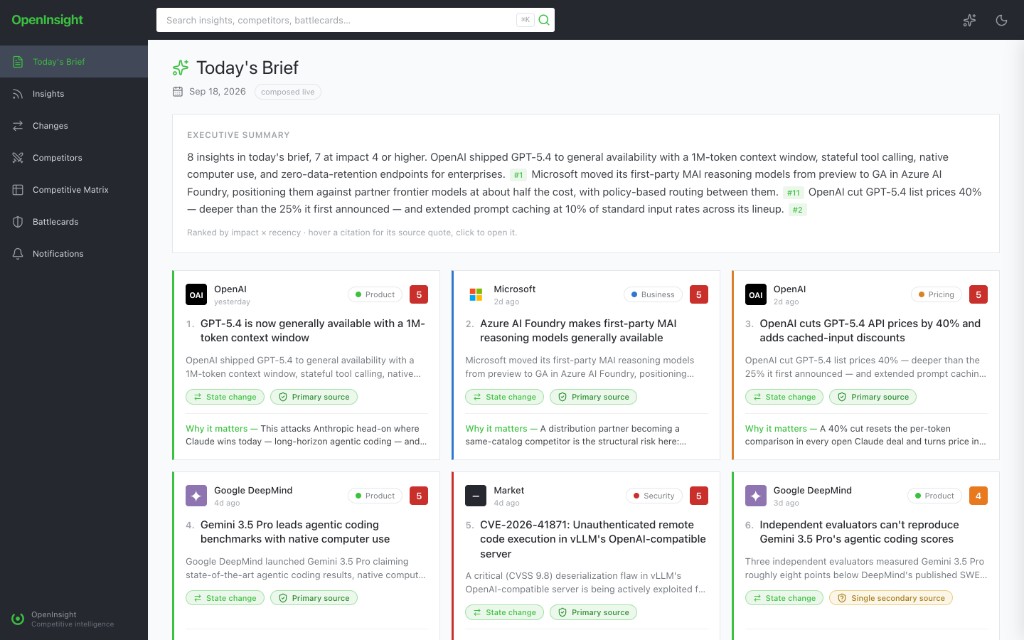
Task: Click Product tag on Gemini leads benchmarks card
Action: tap(375, 496)
